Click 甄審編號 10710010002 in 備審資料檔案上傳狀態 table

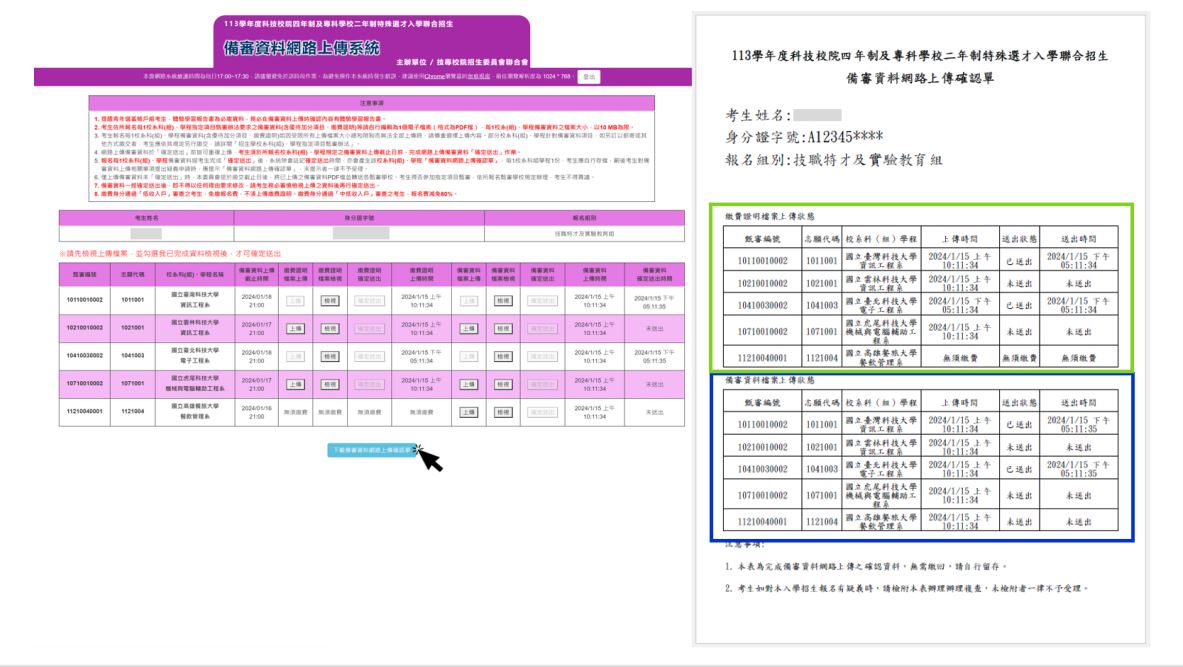click(x=762, y=496)
